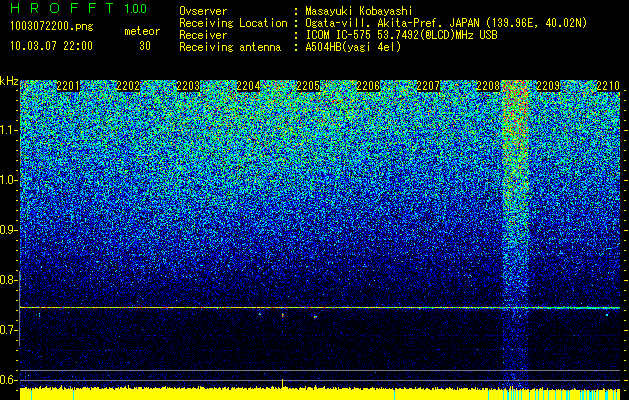Click the 2209 time marker
Image resolution: width=629 pixels, height=400 pixels.
[548, 86]
